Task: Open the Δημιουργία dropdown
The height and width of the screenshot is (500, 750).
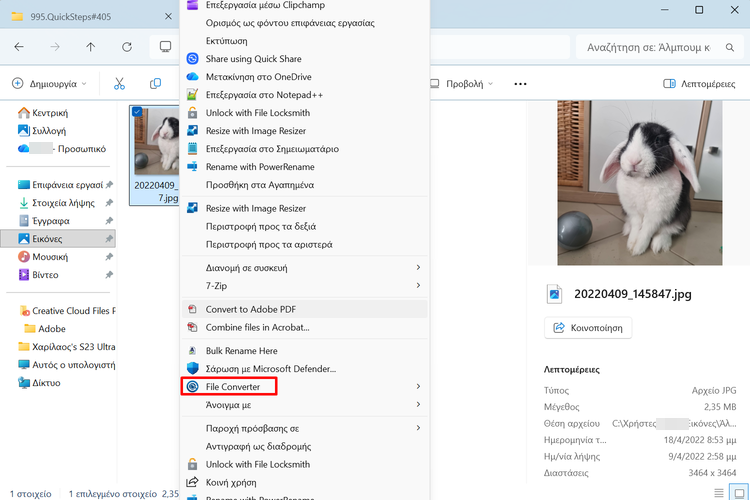Action: [50, 84]
